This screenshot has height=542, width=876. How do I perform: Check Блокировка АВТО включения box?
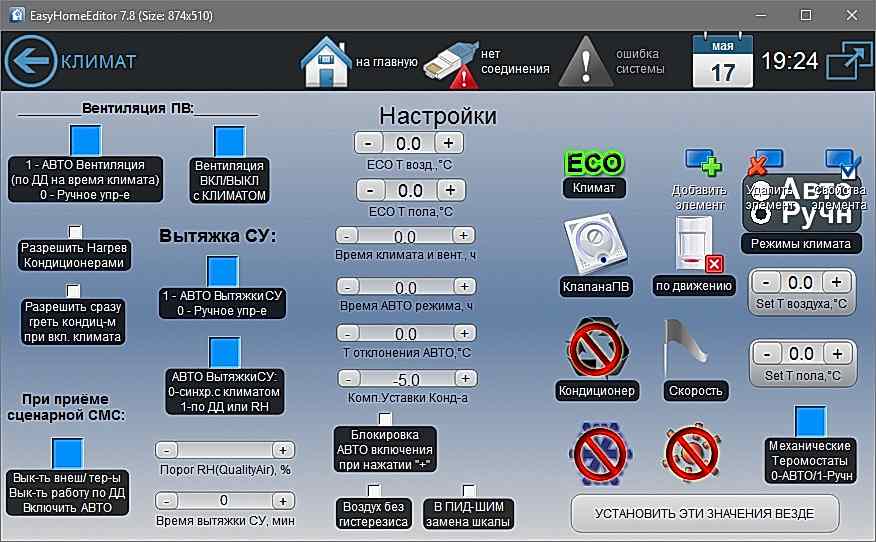(385, 419)
